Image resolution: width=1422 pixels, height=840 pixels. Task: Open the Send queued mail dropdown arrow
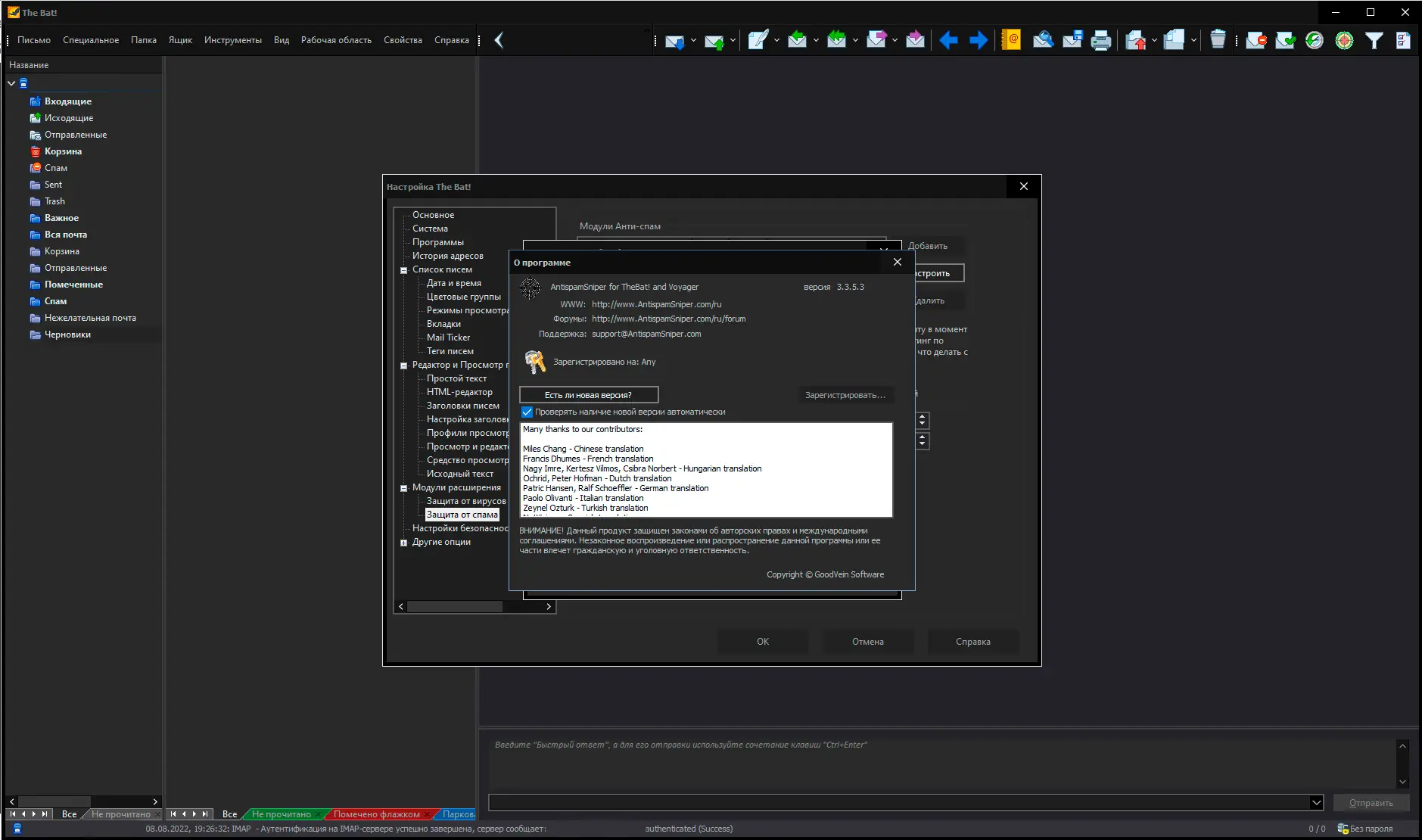tap(733, 40)
